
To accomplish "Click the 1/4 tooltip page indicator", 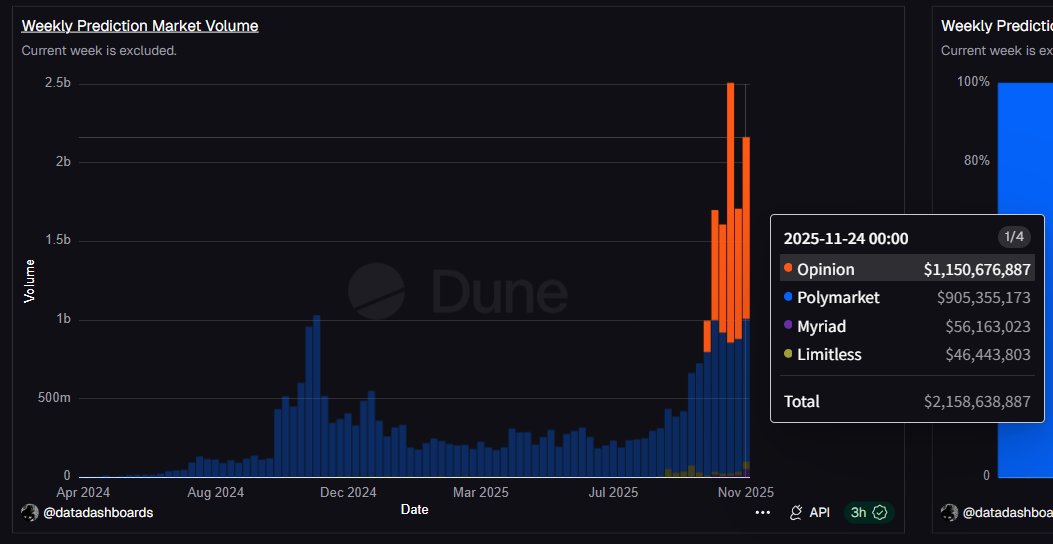I will coord(1014,237).
